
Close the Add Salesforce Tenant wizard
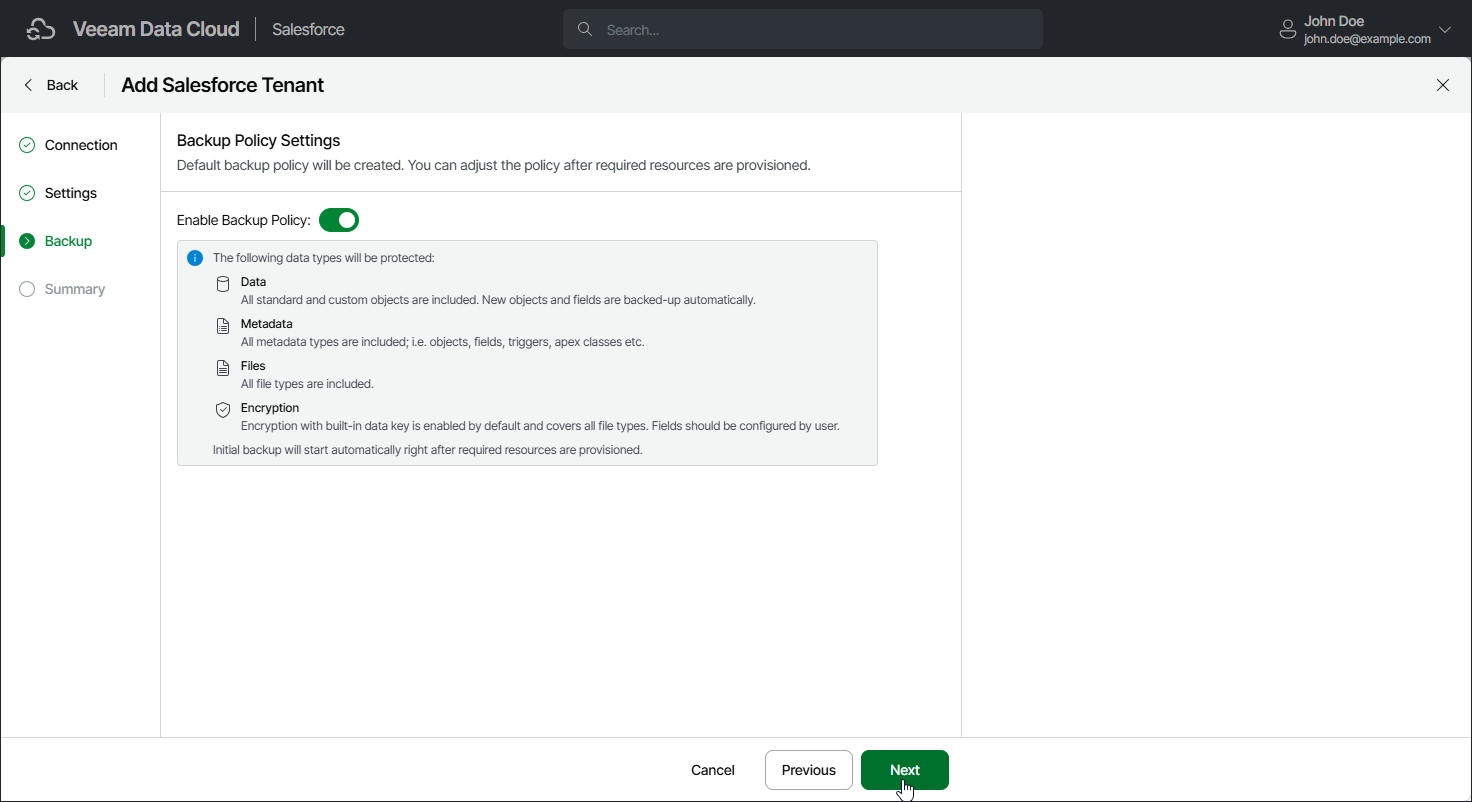[x=1443, y=85]
